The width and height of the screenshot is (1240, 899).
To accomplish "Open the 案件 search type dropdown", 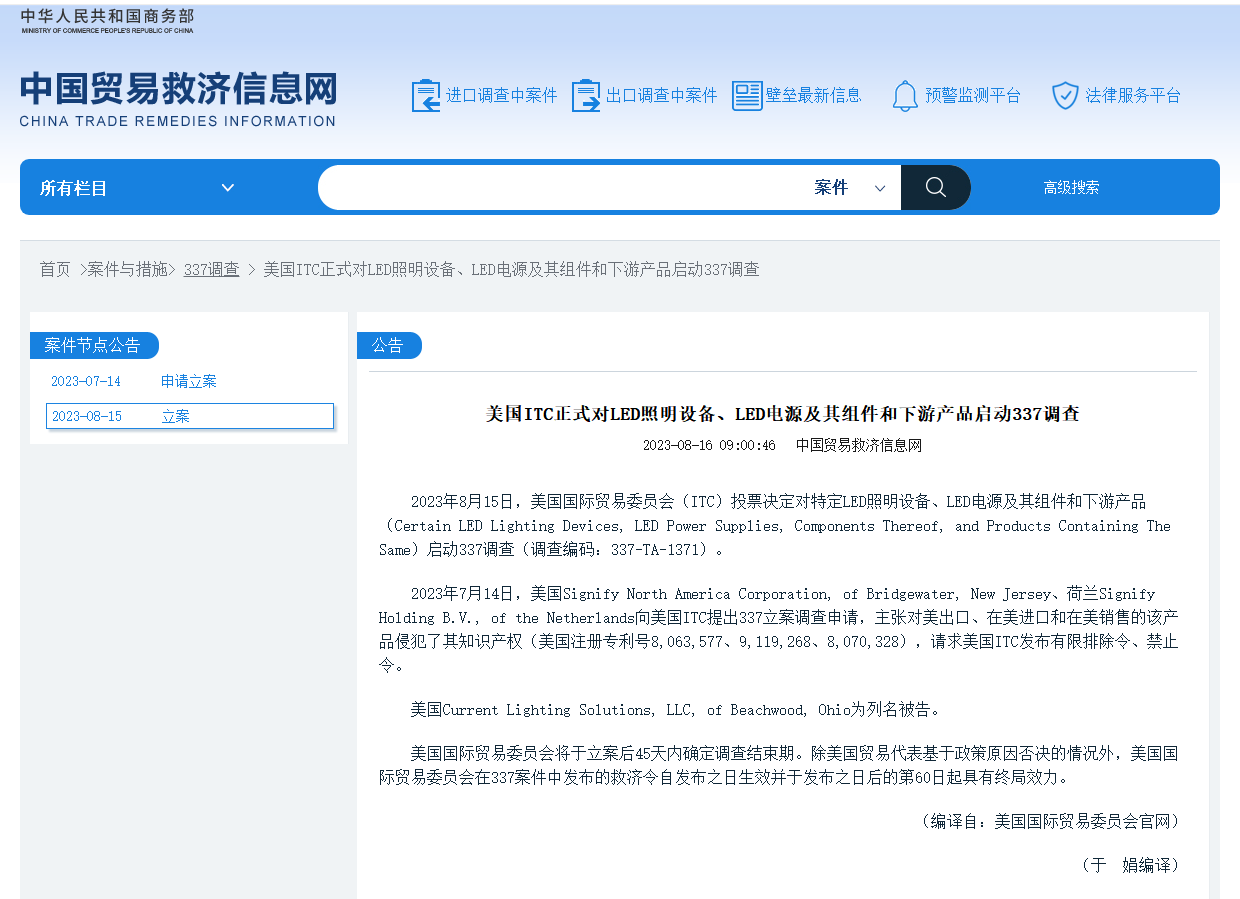I will point(850,188).
